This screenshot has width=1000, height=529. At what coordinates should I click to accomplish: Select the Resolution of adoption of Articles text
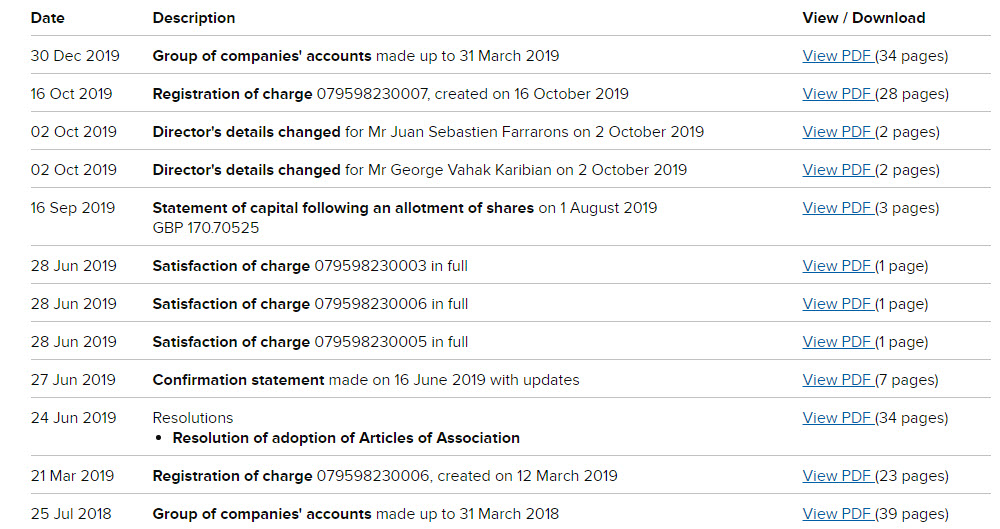click(x=346, y=438)
